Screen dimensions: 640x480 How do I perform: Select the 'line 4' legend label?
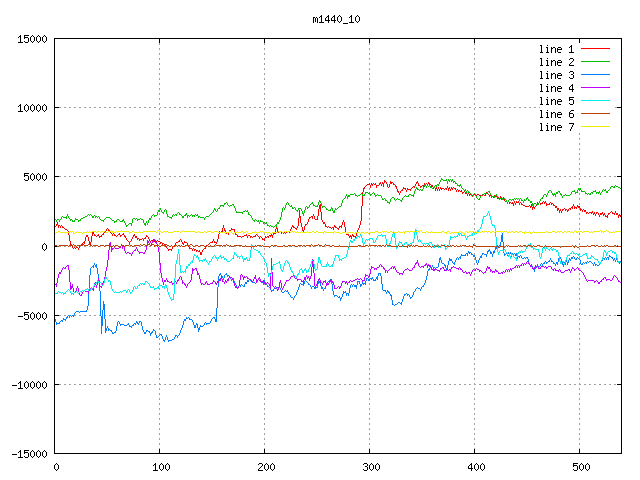[x=557, y=88]
